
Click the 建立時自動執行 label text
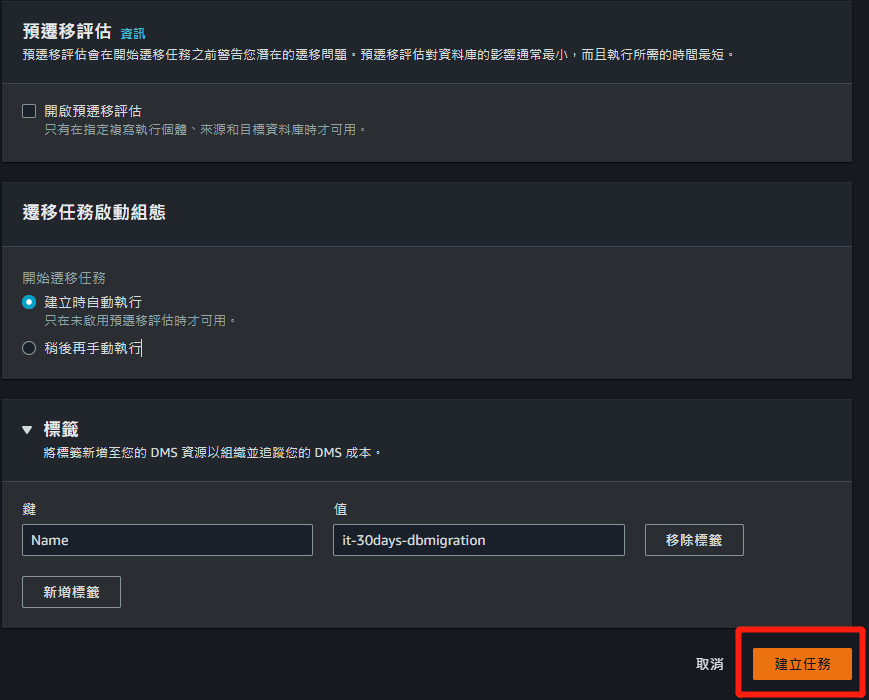pyautogui.click(x=93, y=302)
